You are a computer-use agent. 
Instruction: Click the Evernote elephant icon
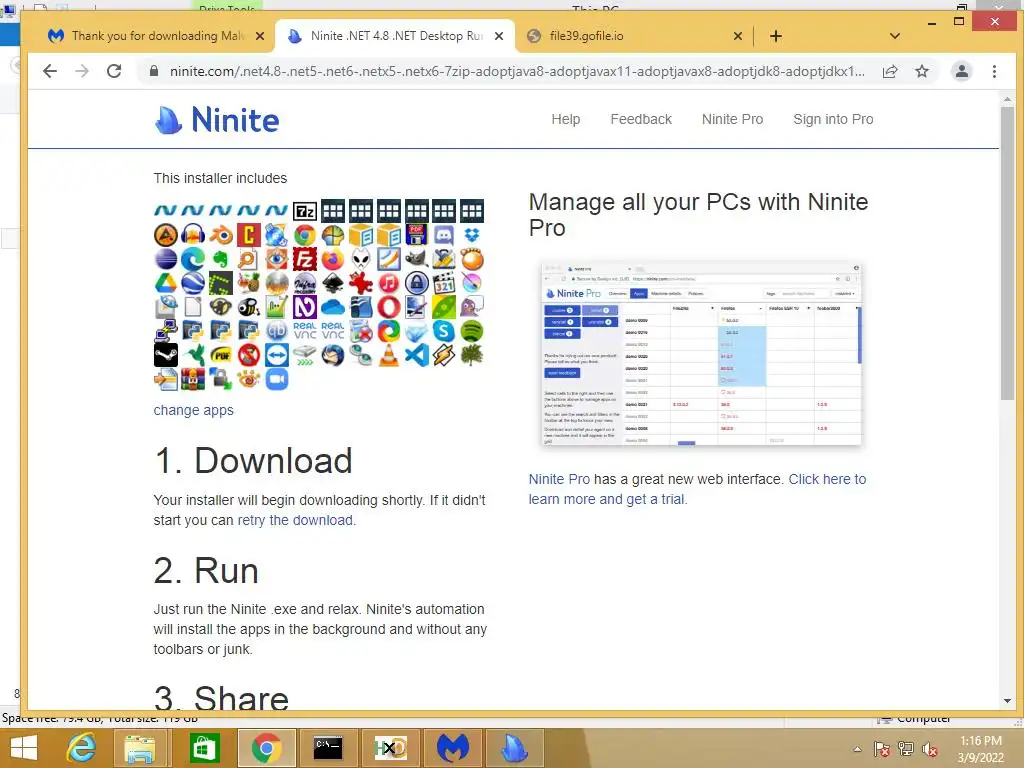point(221,259)
